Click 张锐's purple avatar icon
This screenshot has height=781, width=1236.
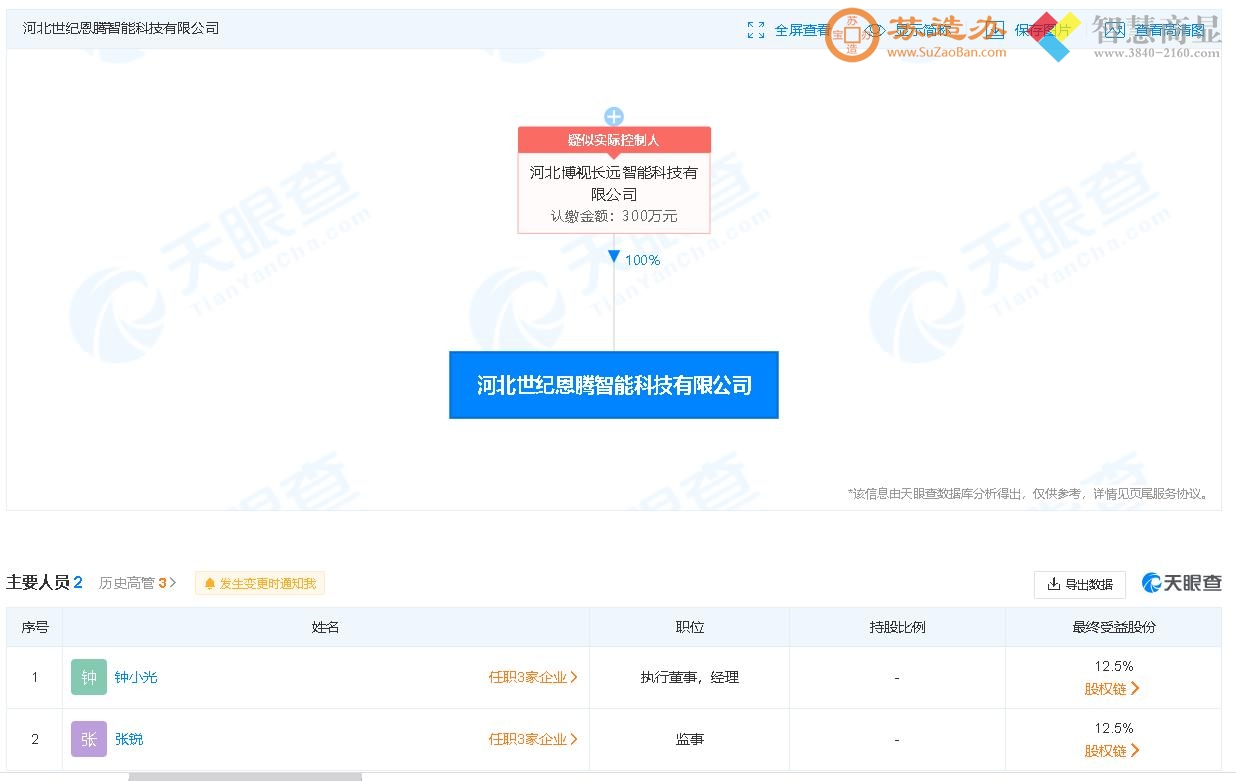(x=88, y=739)
